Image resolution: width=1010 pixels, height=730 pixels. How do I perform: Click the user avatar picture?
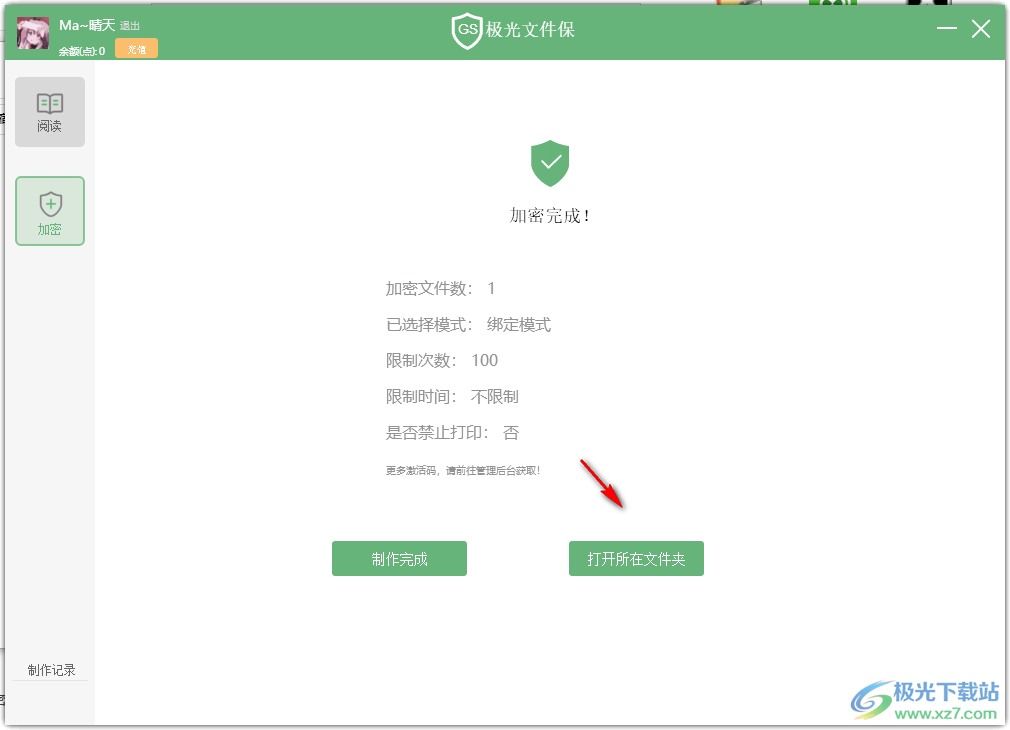(x=33, y=33)
